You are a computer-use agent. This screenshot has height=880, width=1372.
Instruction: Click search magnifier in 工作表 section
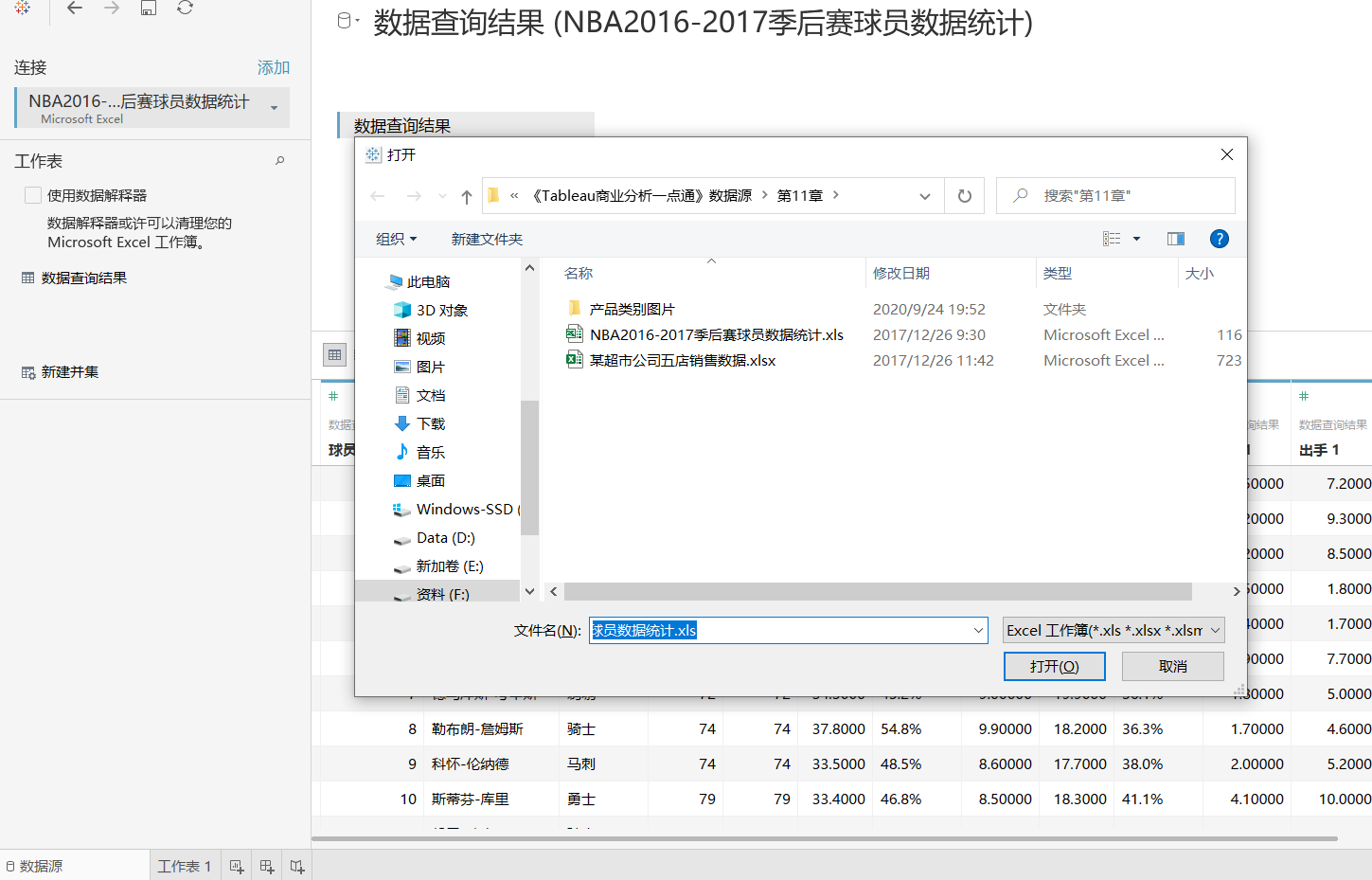280,161
